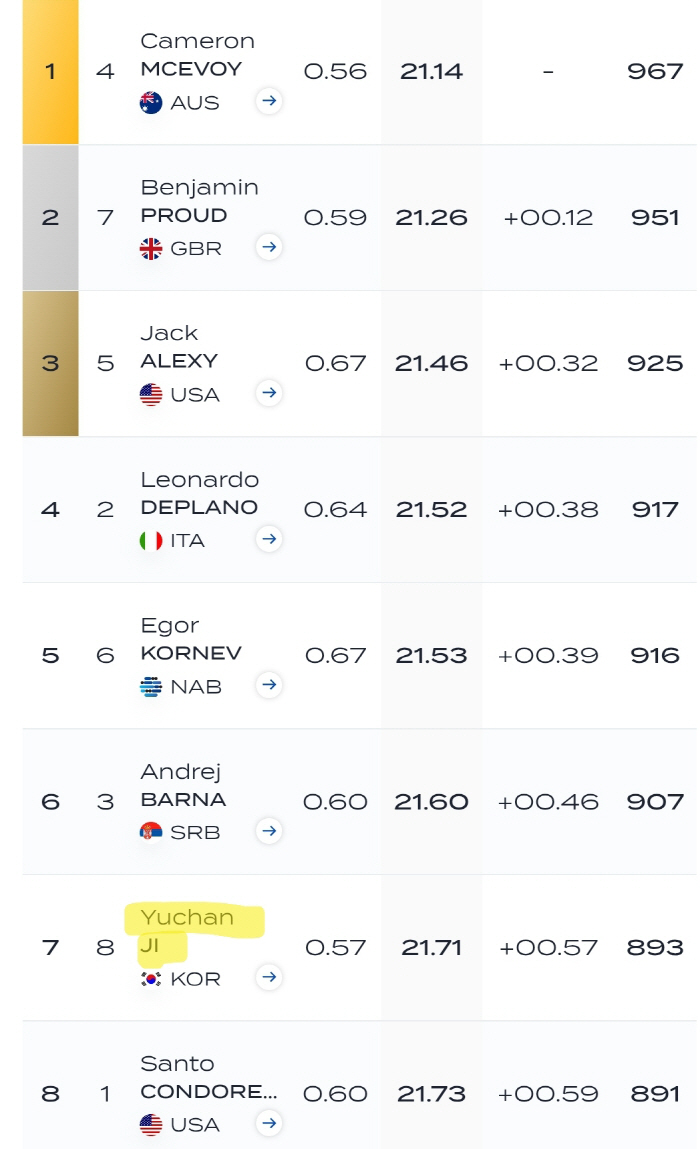Select the name Benjamin PROUD

199,201
